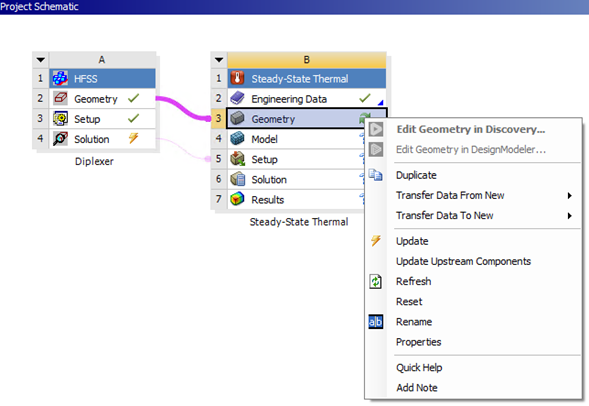Screen dimensions: 589x406
Task: Choose Edit Geometry in Discovery
Action: [471, 130]
